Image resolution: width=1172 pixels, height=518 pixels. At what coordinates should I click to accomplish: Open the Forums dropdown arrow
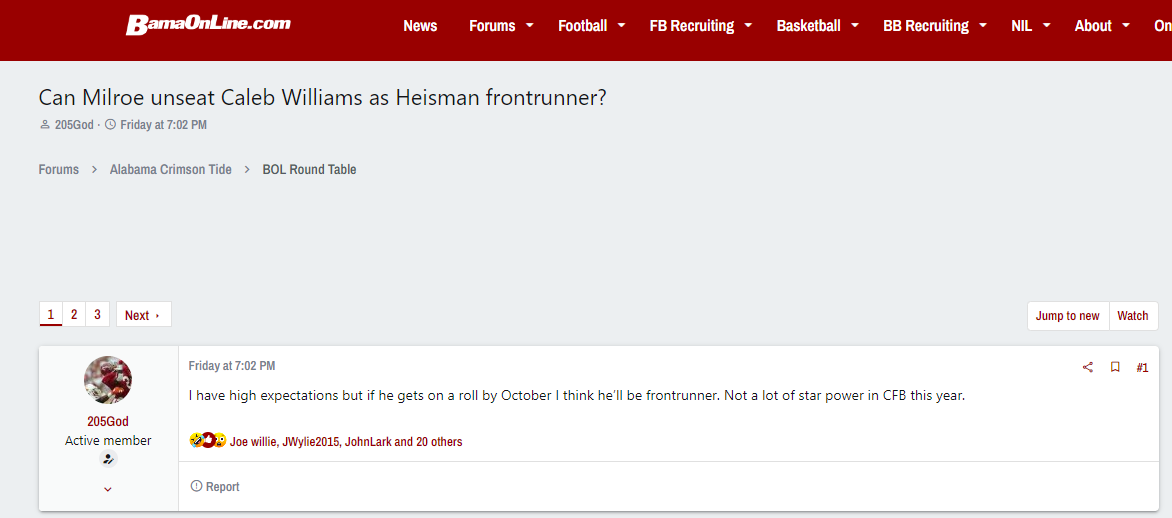point(530,26)
